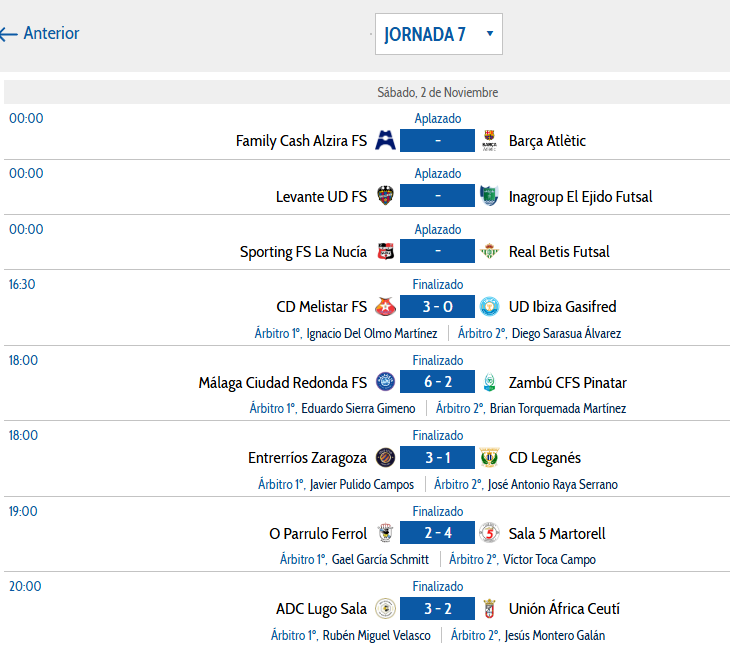Click the UD Ibiza Gasifred logo

(x=489, y=307)
